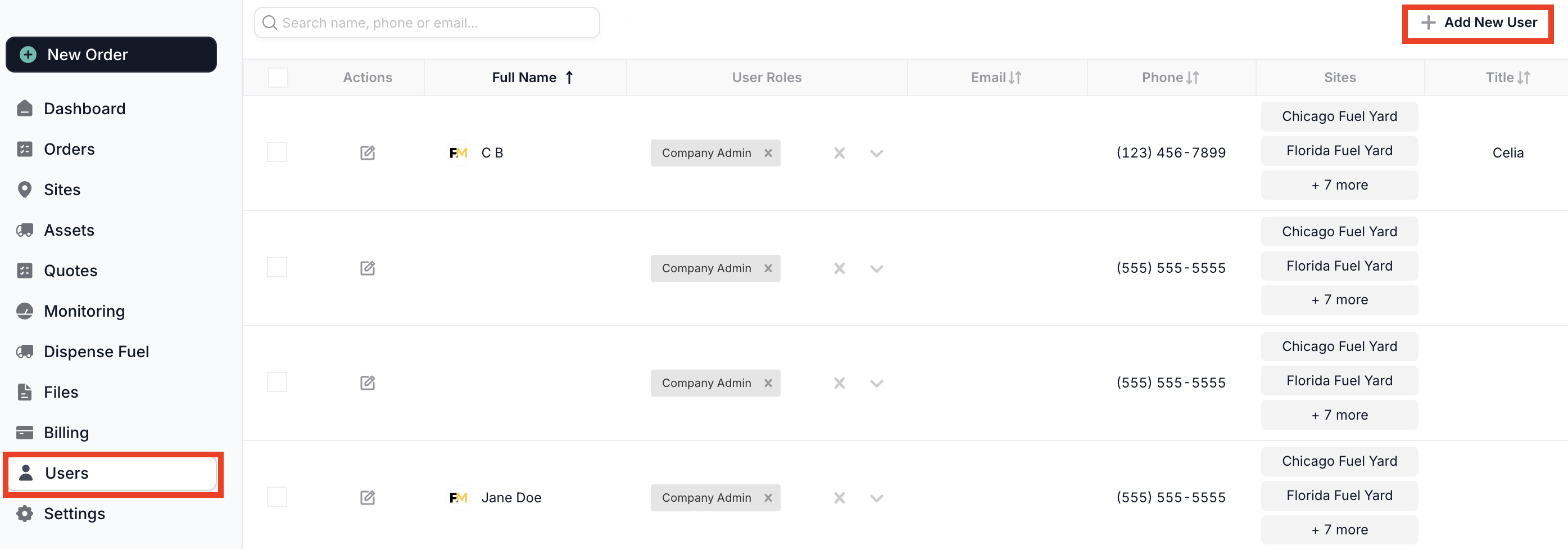Sort by Email column arrows
Viewport: 1568px width, 549px height.
click(x=1014, y=78)
